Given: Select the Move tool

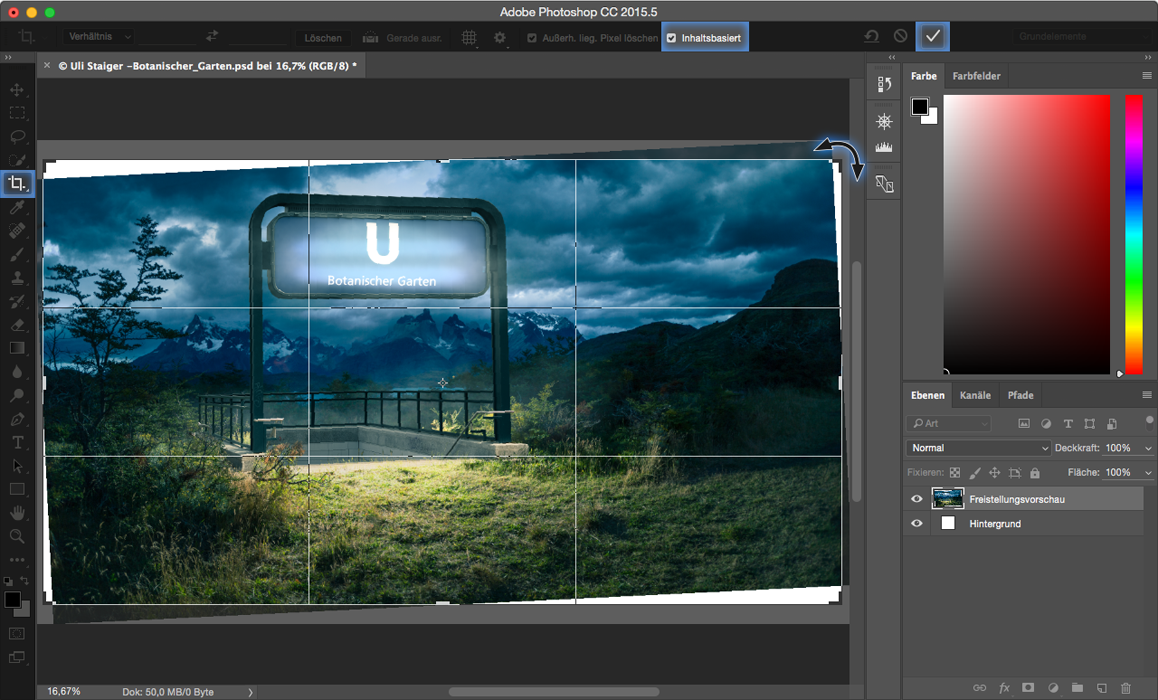Looking at the screenshot, I should 16,89.
